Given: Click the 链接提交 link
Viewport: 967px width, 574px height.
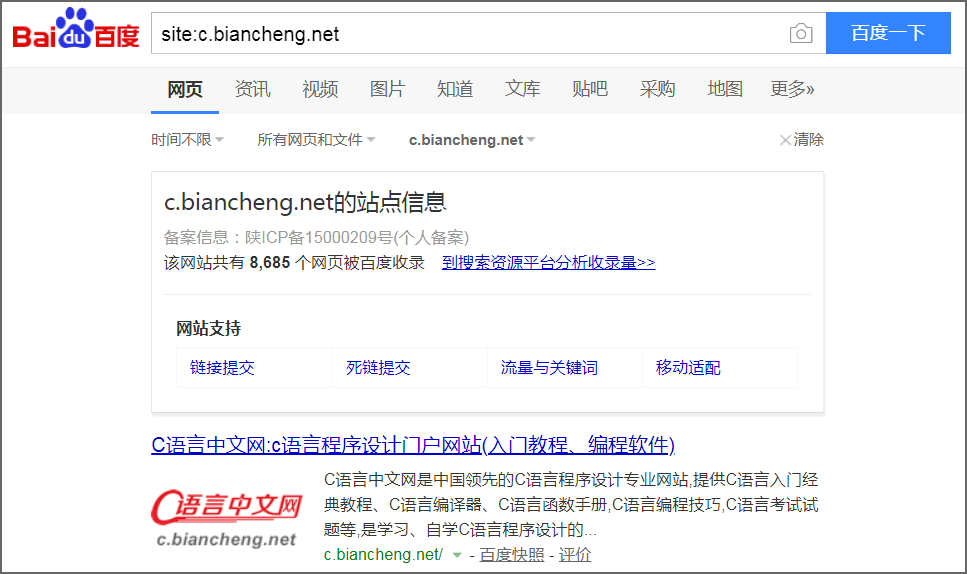Looking at the screenshot, I should point(222,368).
